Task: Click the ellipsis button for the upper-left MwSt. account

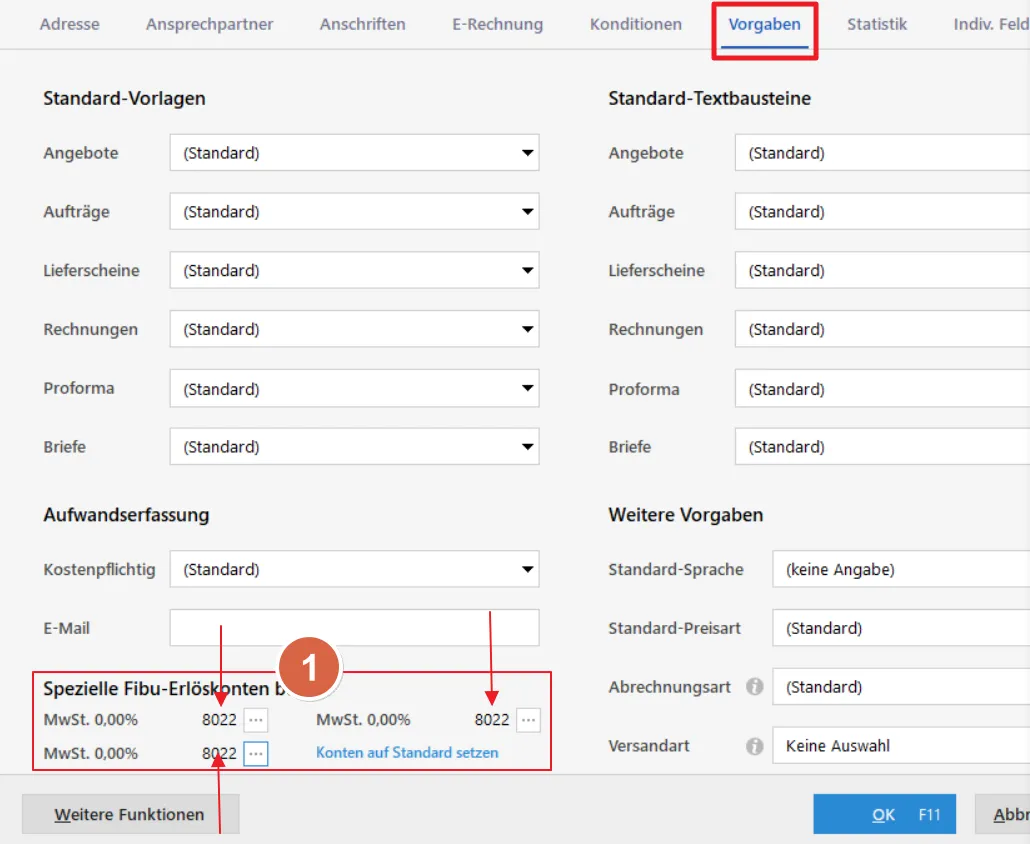Action: [x=256, y=720]
